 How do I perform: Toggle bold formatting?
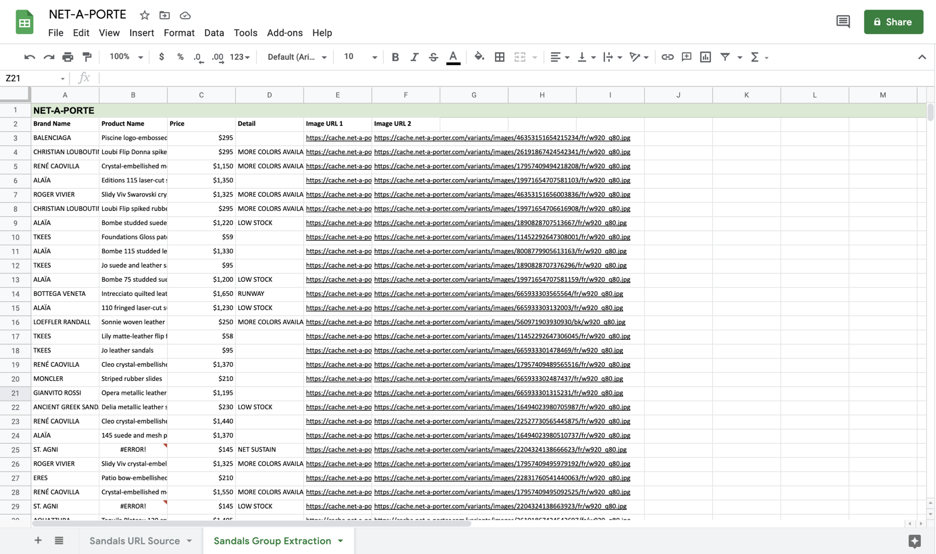(x=395, y=57)
